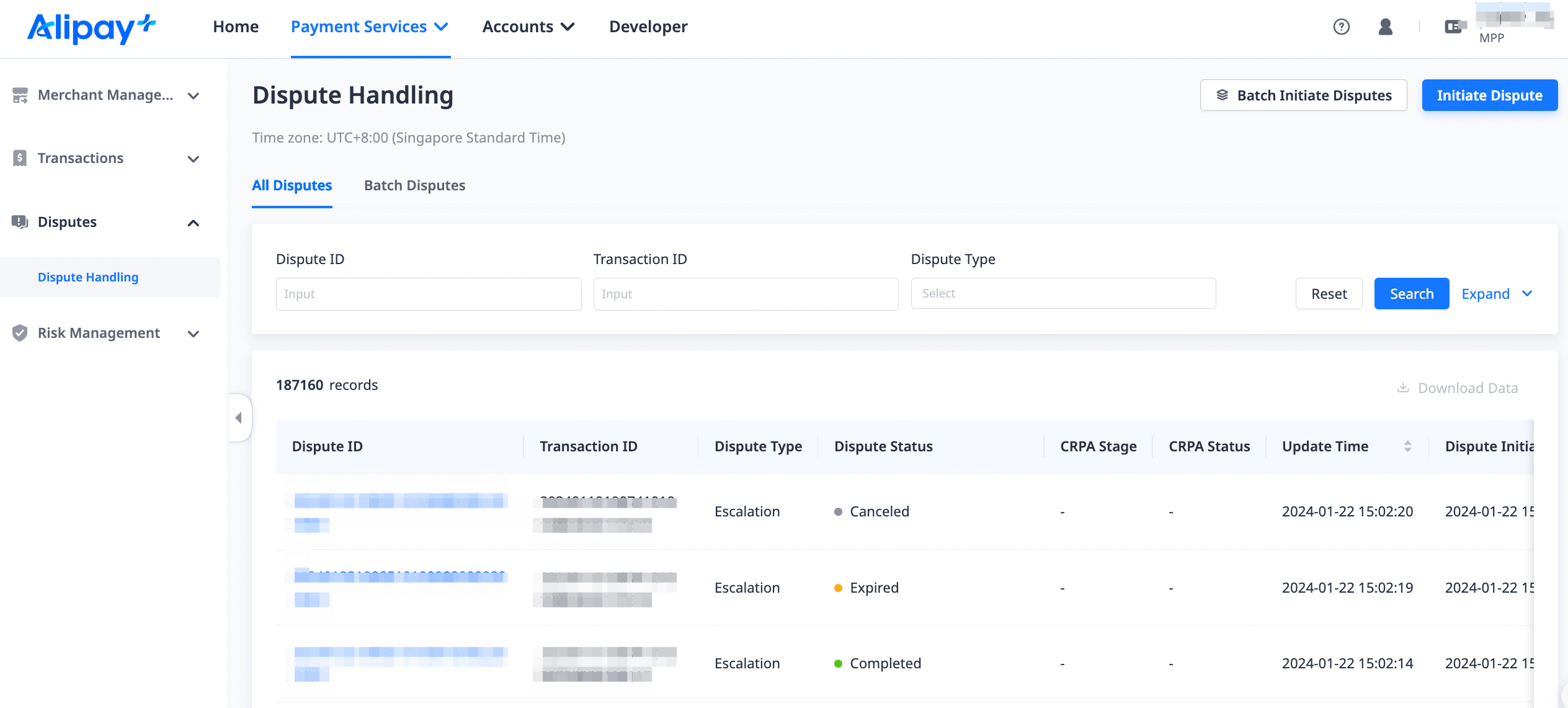
Task: Collapse the Disputes sidebar section
Action: (193, 223)
